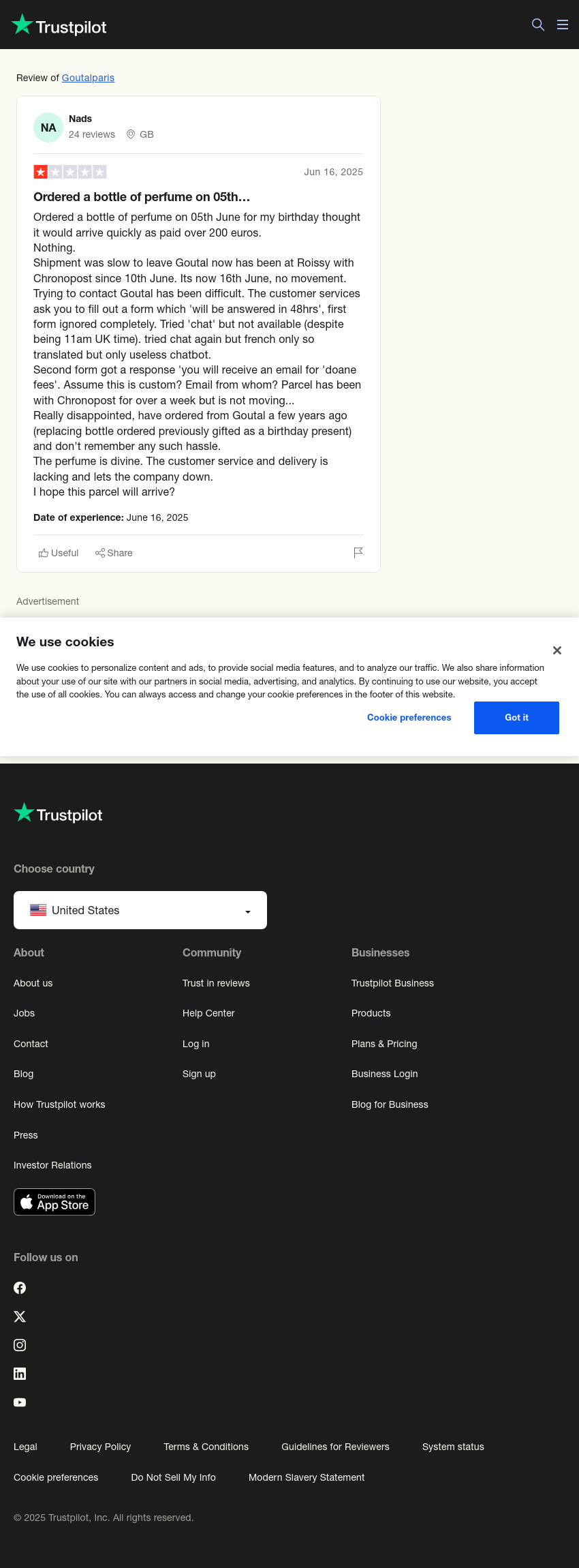Open Investor Relations link
Viewport: 579px width, 1568px height.
click(x=52, y=1165)
